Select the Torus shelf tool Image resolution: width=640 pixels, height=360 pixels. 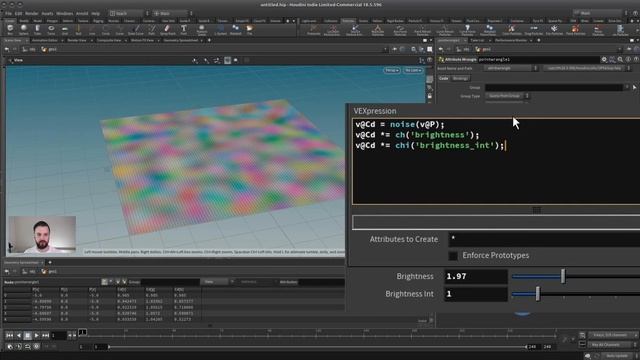51,29
